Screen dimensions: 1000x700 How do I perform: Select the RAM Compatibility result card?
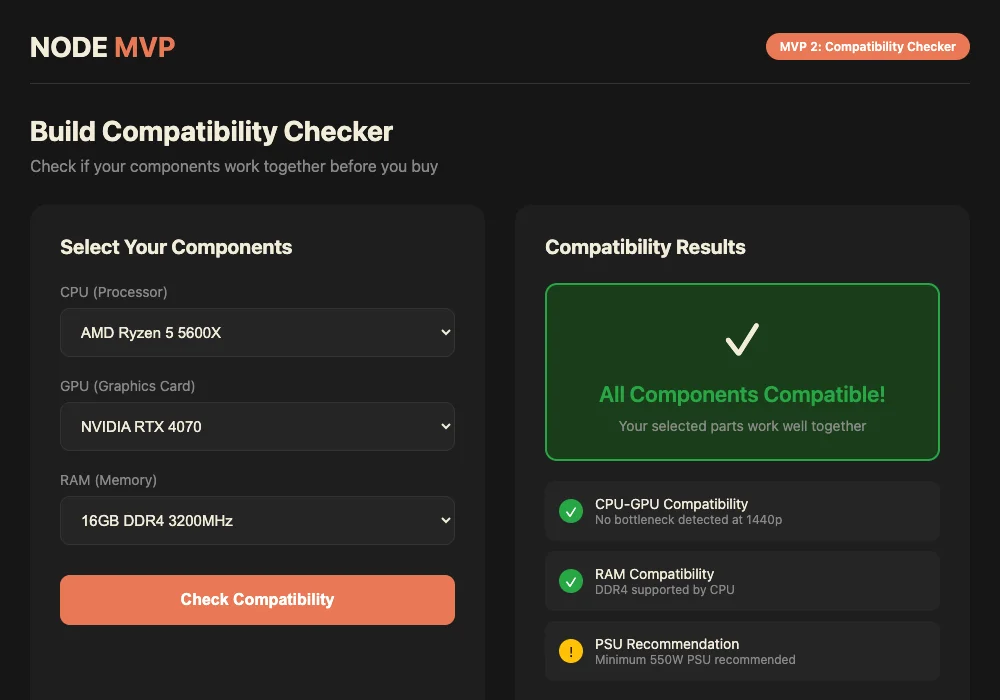[x=742, y=581]
